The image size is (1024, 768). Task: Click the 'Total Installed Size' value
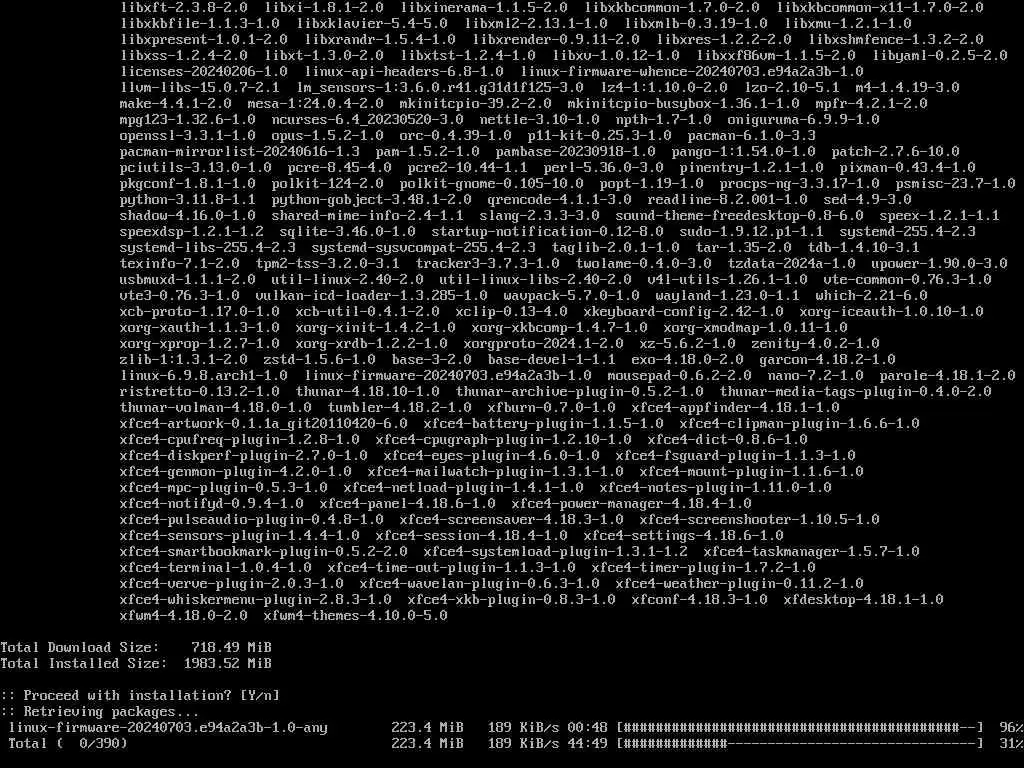[227, 664]
